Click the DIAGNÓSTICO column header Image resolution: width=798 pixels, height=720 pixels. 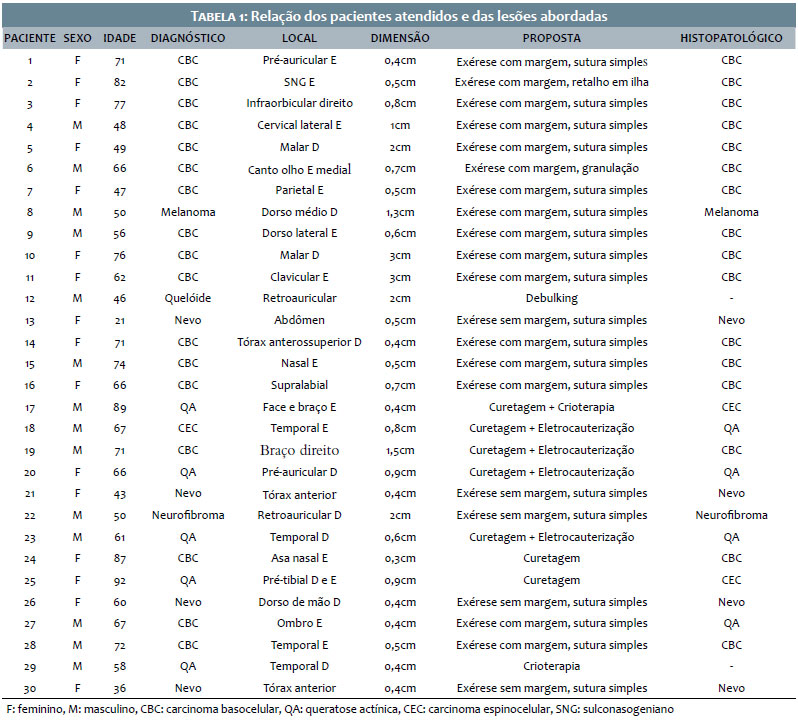(188, 38)
